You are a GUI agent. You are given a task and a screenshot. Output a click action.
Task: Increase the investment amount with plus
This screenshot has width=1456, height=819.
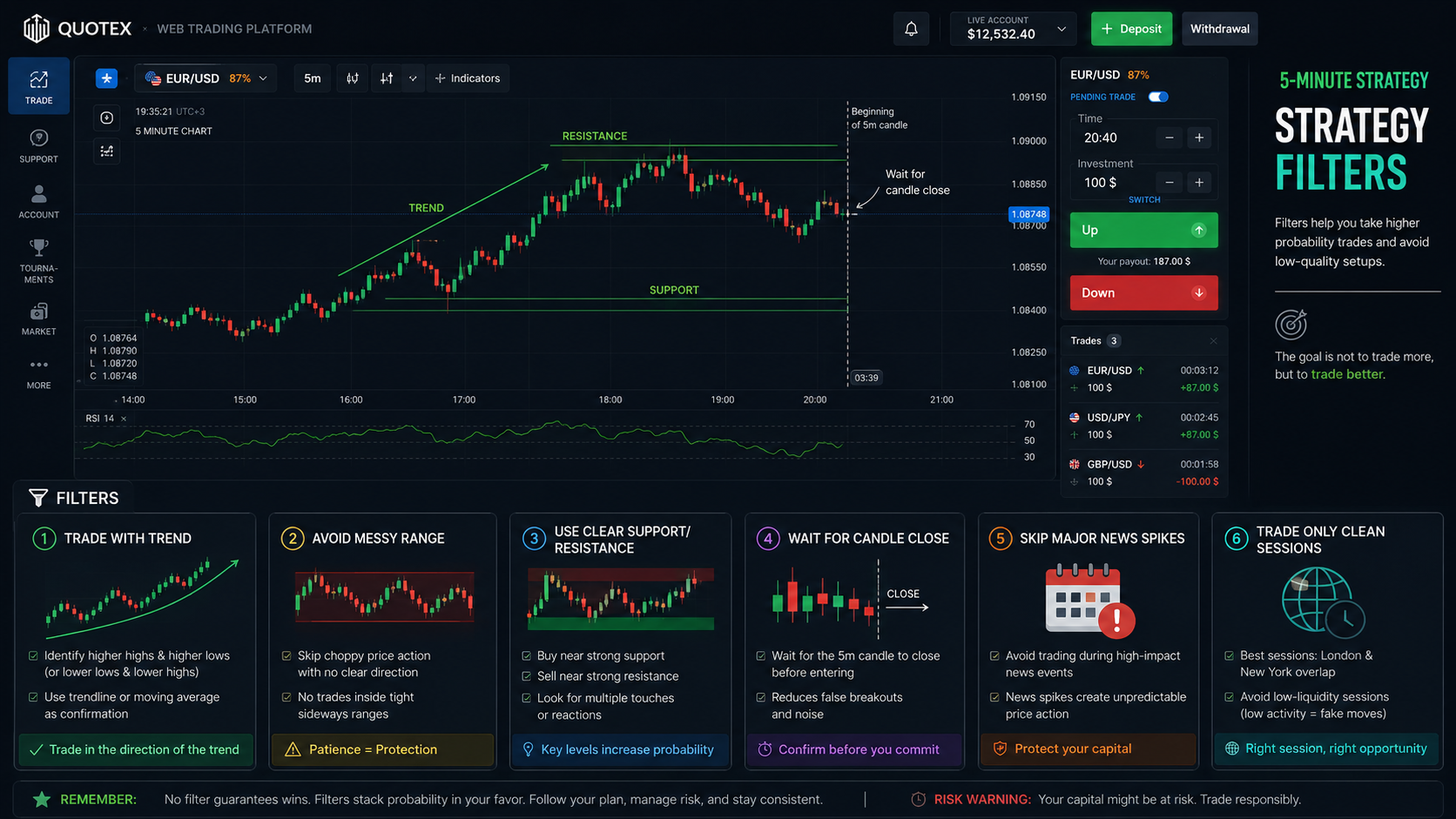click(1199, 182)
